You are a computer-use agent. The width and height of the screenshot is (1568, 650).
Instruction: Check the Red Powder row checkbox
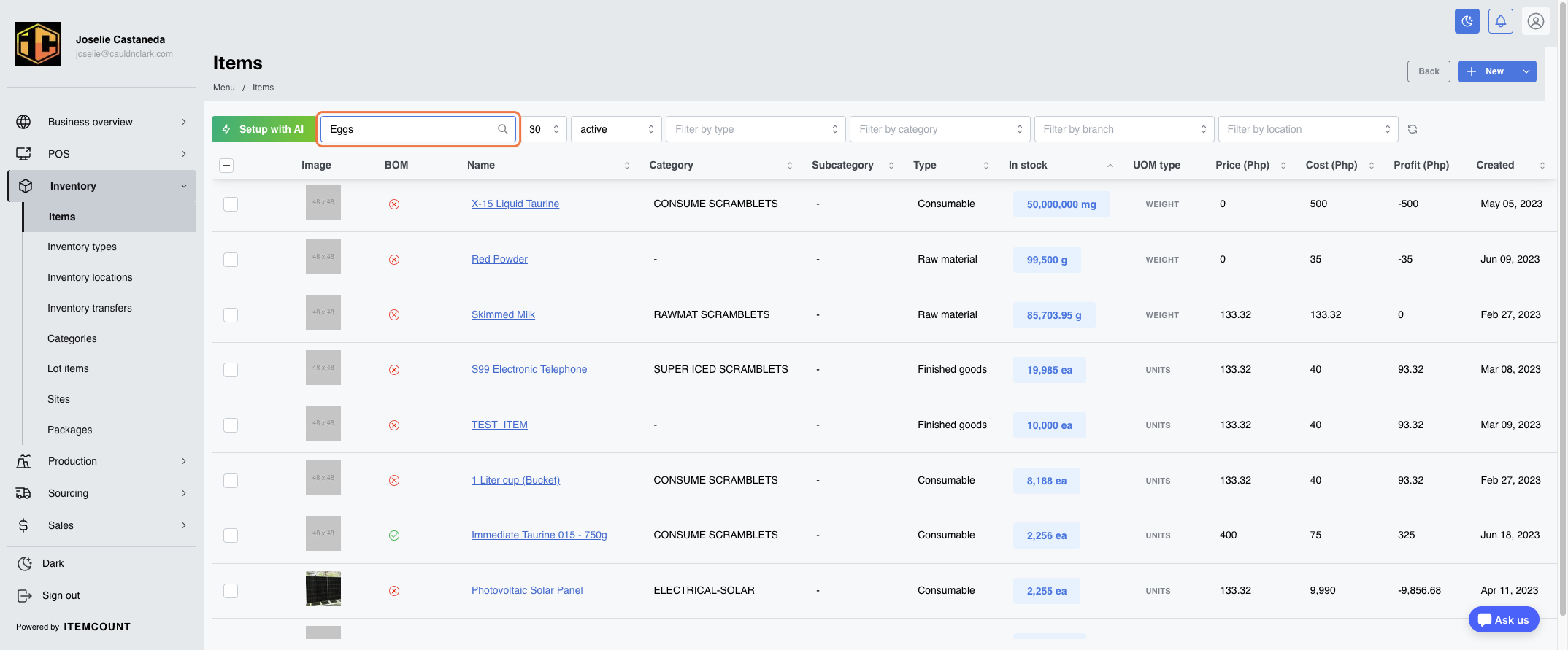click(231, 260)
